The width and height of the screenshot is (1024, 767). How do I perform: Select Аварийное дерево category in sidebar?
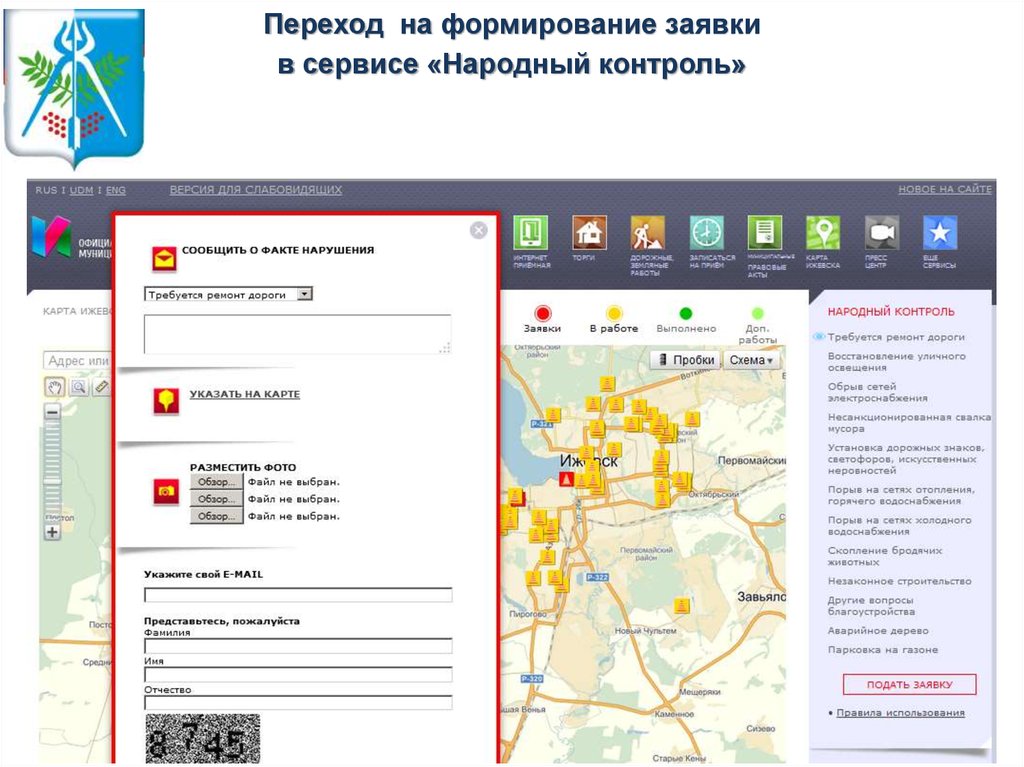tap(877, 631)
